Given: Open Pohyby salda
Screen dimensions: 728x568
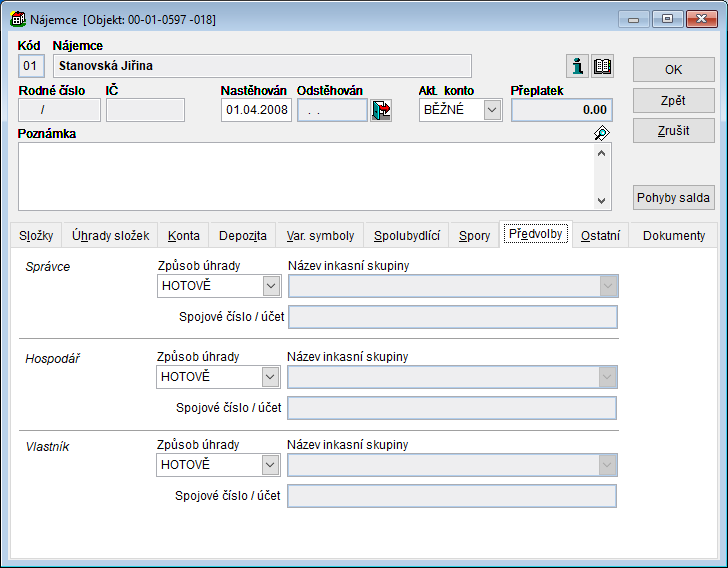Looking at the screenshot, I should coord(673,197).
